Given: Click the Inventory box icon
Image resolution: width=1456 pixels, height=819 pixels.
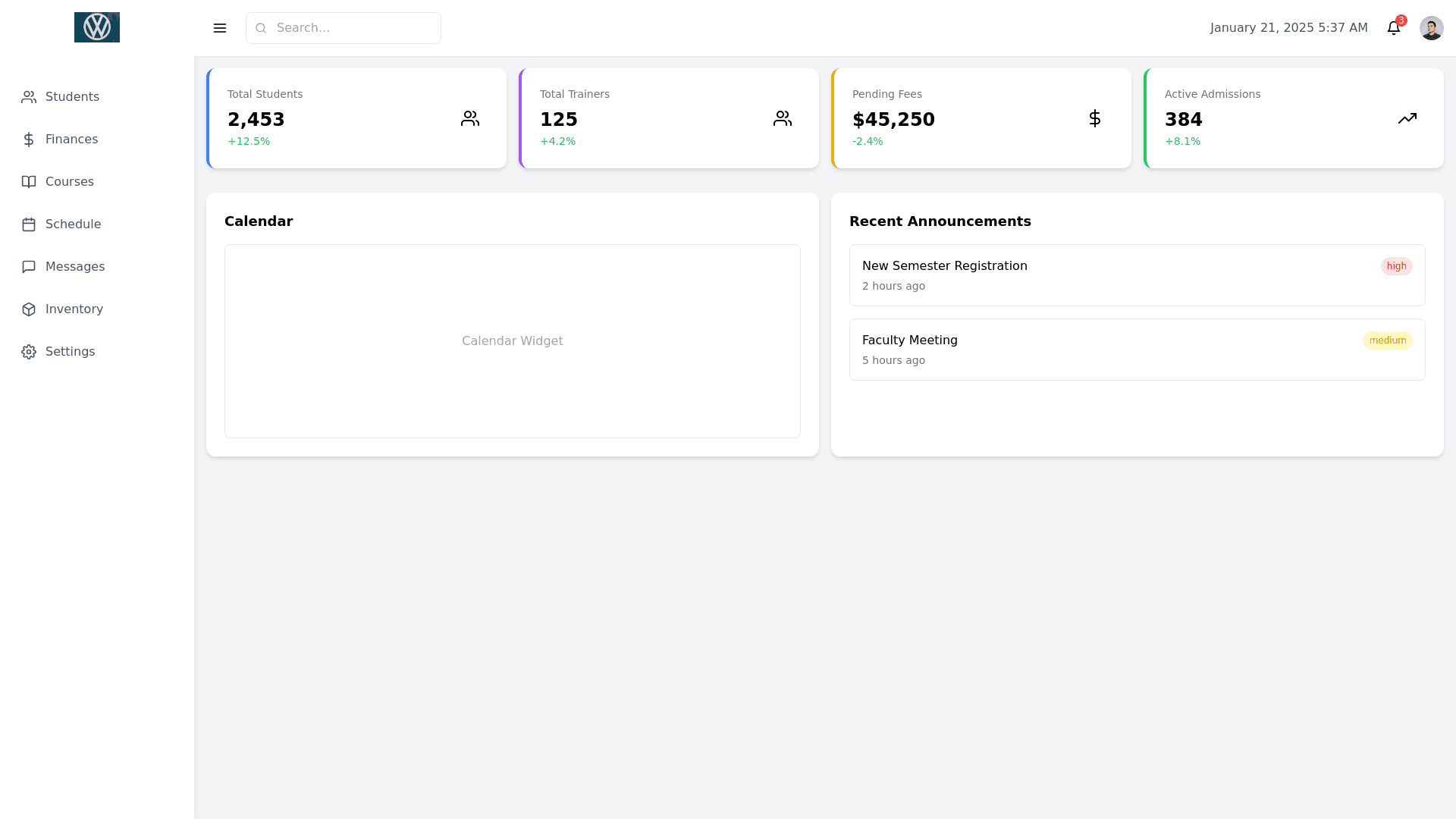Looking at the screenshot, I should coord(29,309).
